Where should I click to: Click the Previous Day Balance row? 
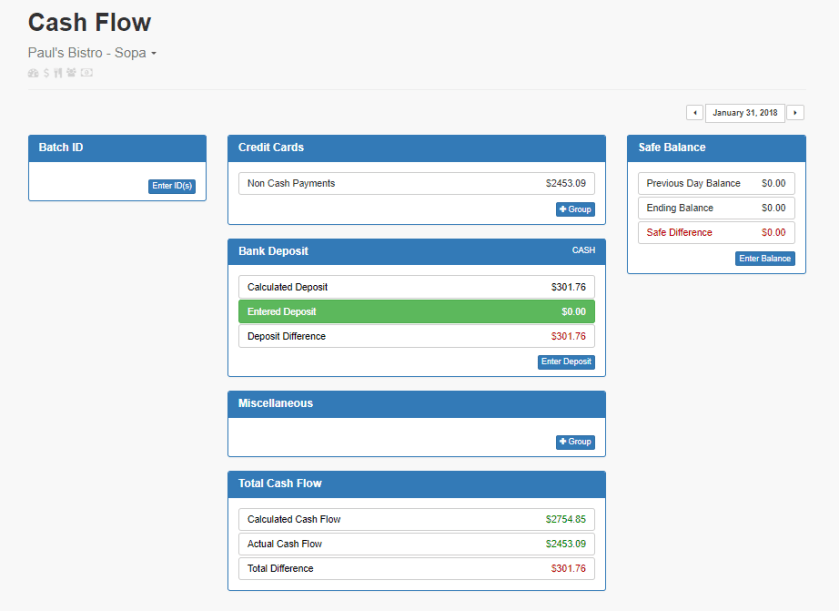point(716,183)
